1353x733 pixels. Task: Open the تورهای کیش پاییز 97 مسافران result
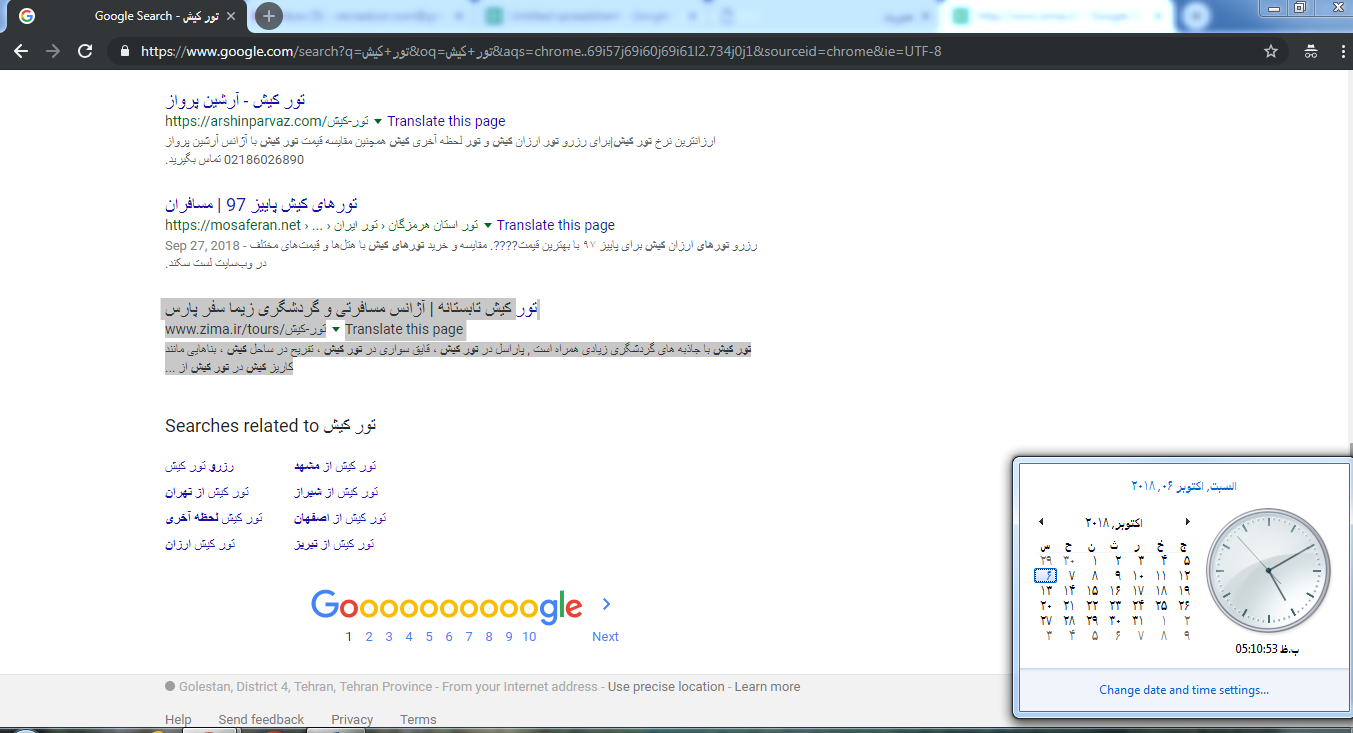[262, 204]
